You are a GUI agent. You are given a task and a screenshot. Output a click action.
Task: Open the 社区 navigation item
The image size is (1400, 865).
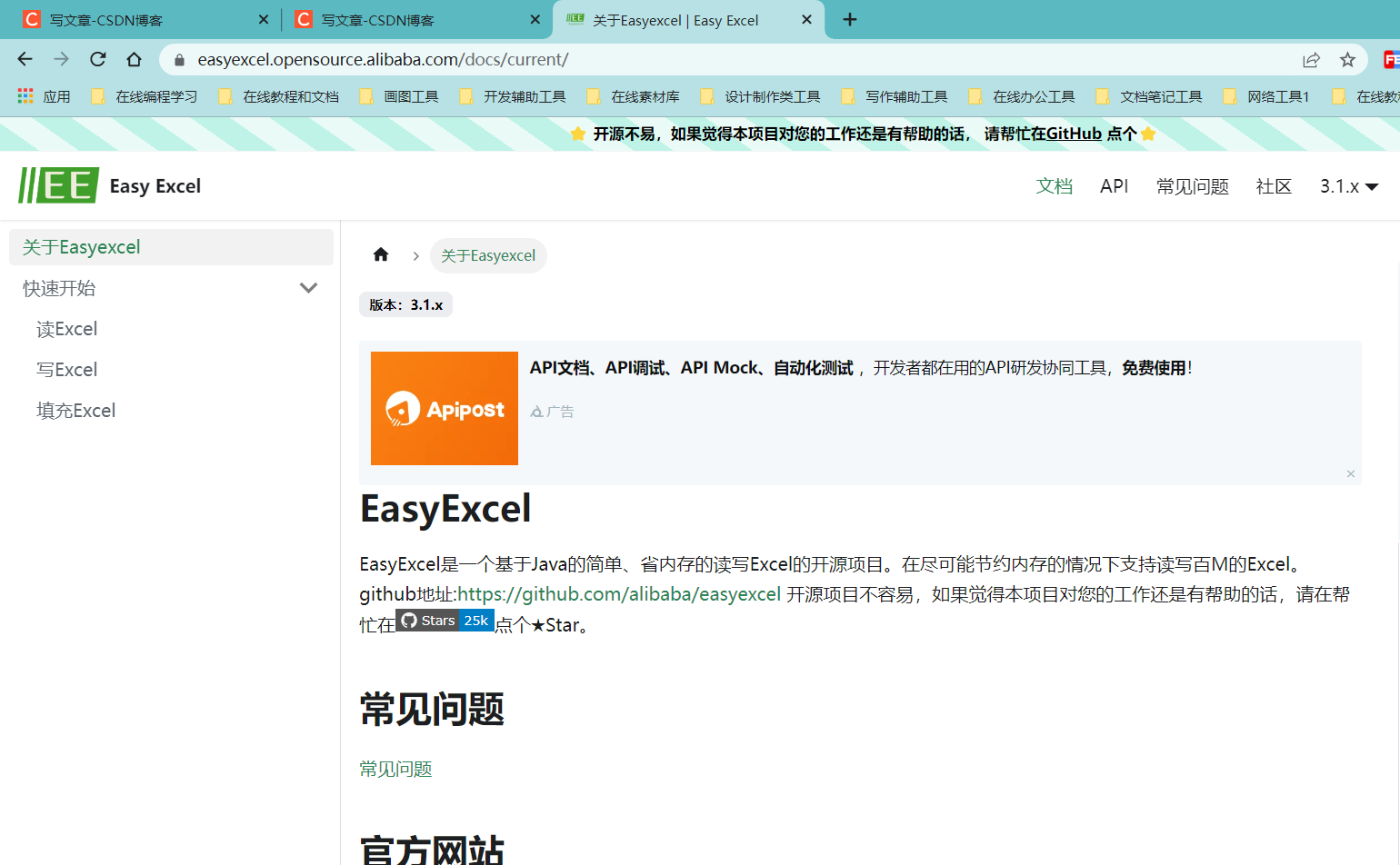(1274, 186)
